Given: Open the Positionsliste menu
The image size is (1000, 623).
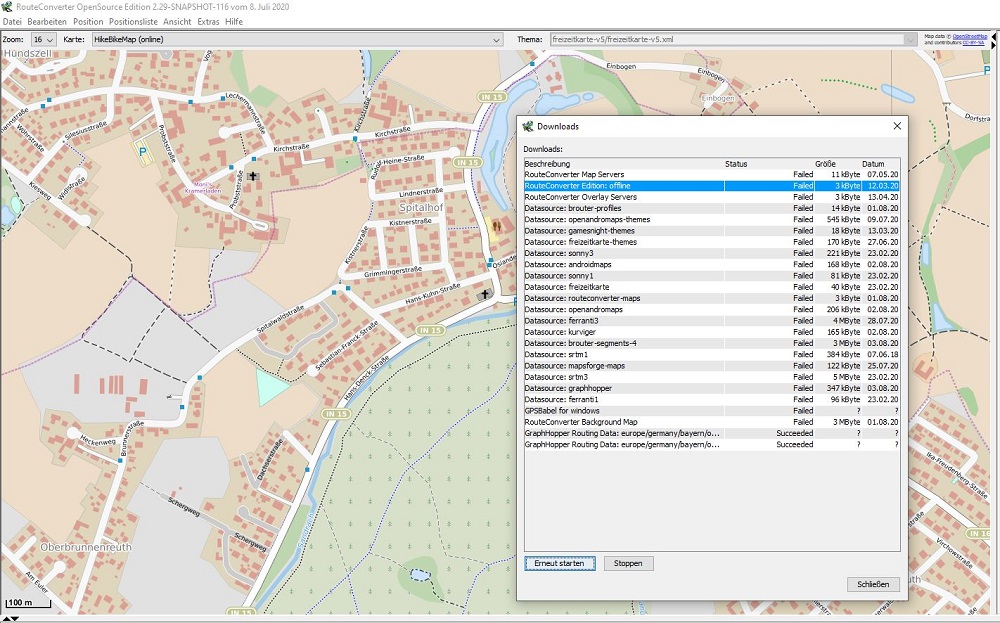Looking at the screenshot, I should pos(133,22).
